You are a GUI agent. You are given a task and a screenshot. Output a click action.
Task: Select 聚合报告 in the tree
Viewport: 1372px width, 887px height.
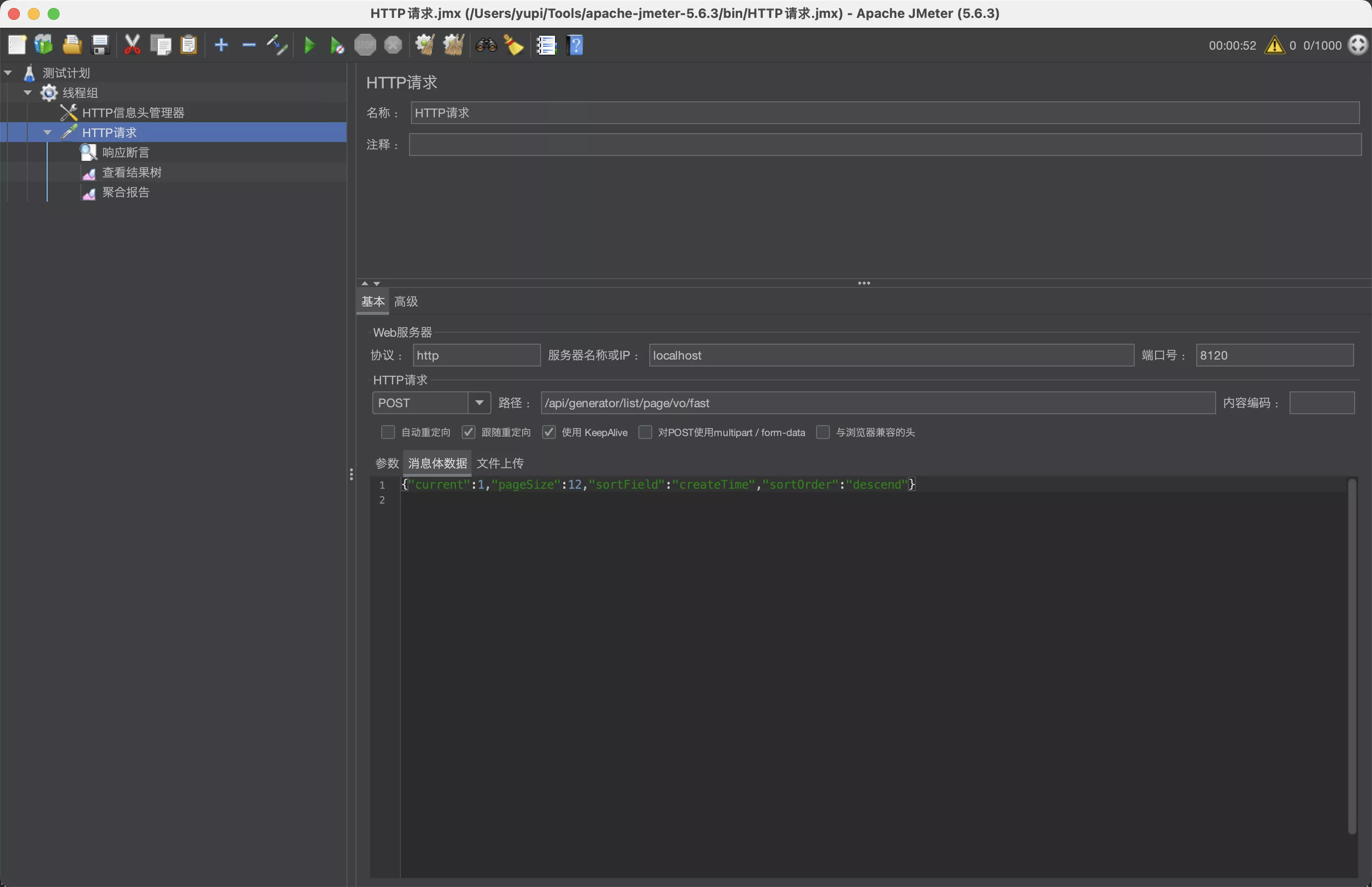[126, 192]
